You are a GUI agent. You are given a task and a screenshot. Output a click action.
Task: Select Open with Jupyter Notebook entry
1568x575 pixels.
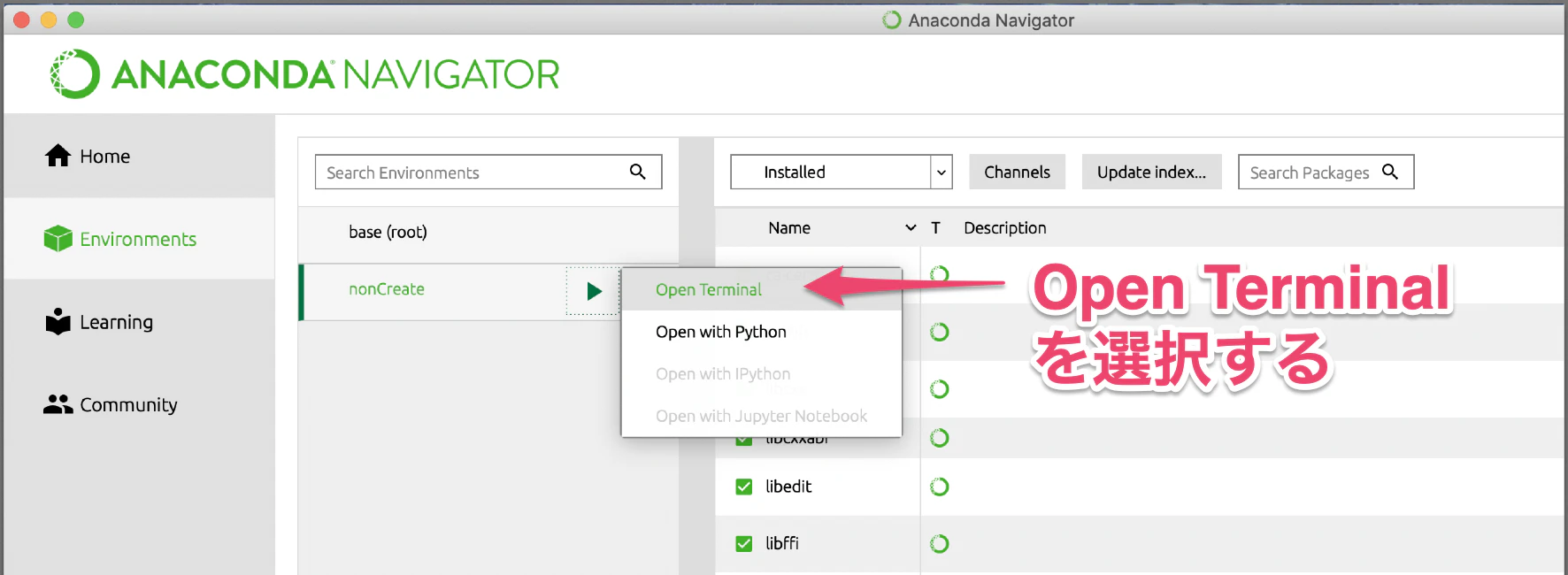(761, 416)
